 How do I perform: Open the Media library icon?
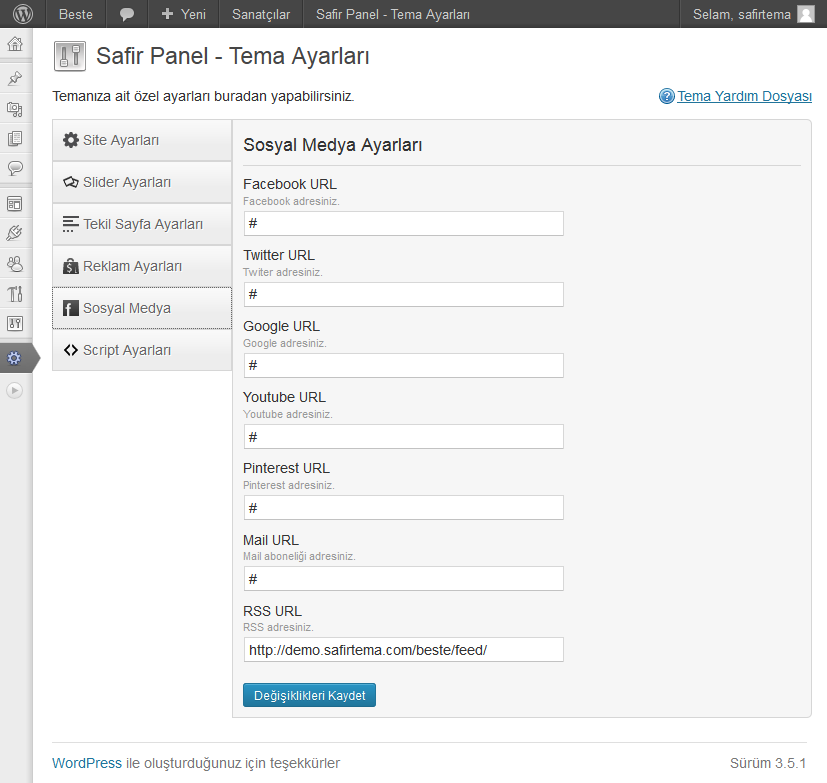[15, 109]
